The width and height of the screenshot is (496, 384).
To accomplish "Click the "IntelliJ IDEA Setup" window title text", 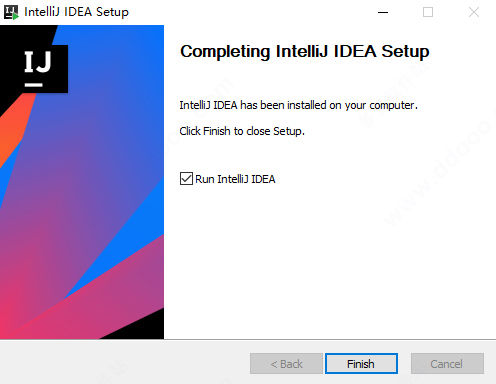I will tap(77, 12).
